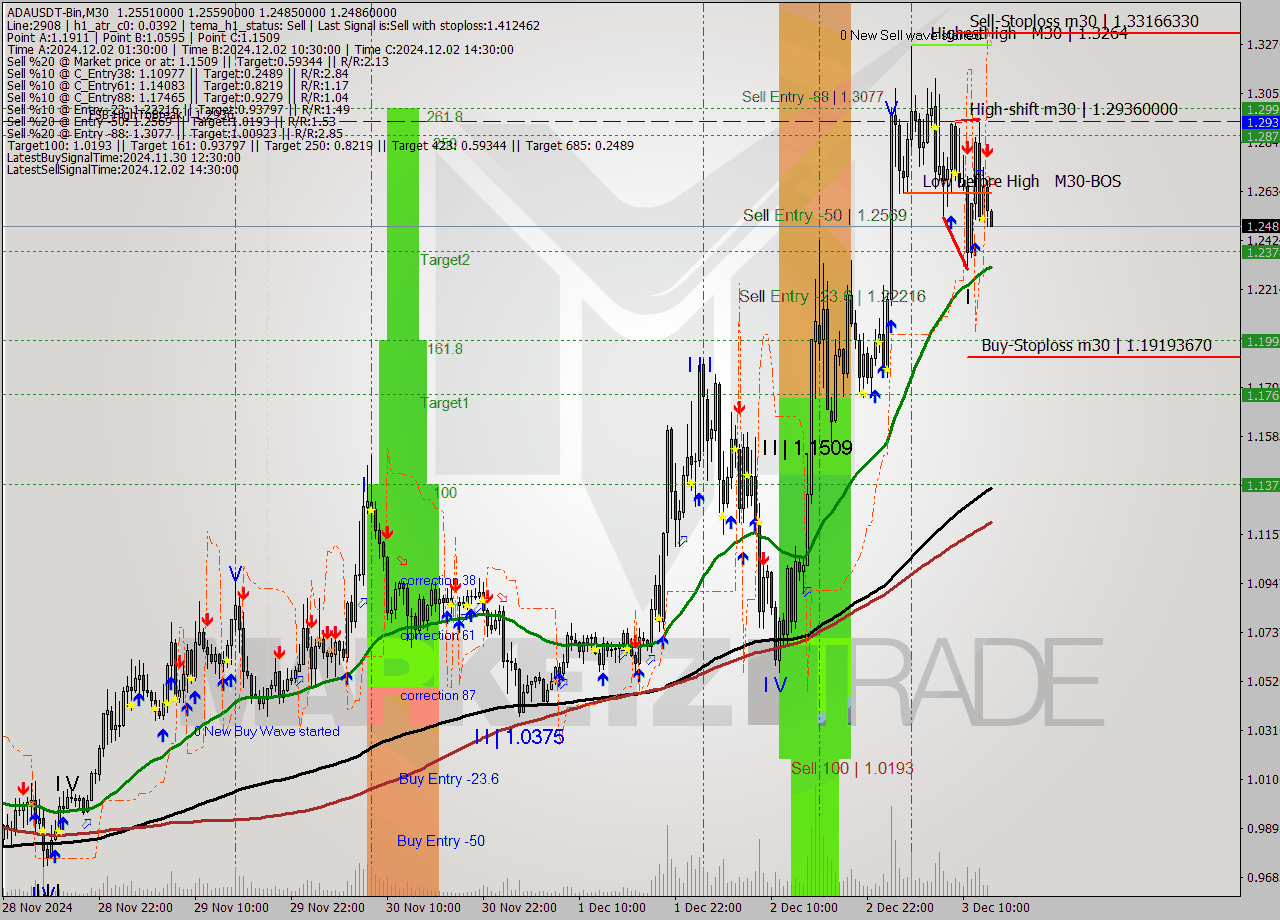Select the '0.968' price axis value
This screenshot has width=1280, height=920.
coord(1262,877)
